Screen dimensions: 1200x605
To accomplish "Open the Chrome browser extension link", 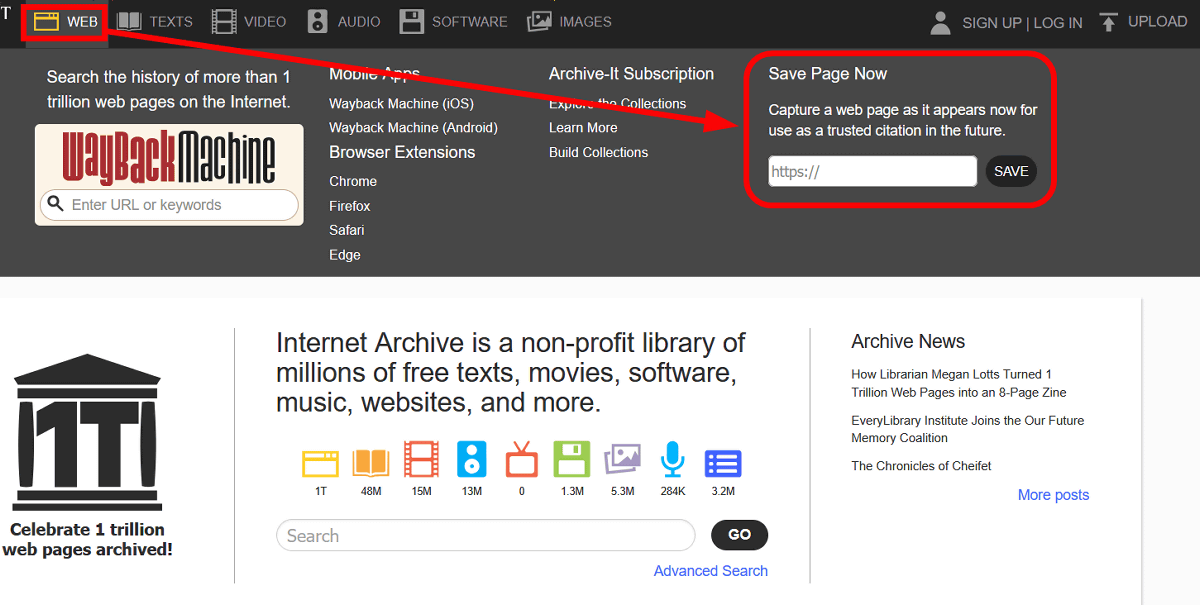I will pos(353,181).
